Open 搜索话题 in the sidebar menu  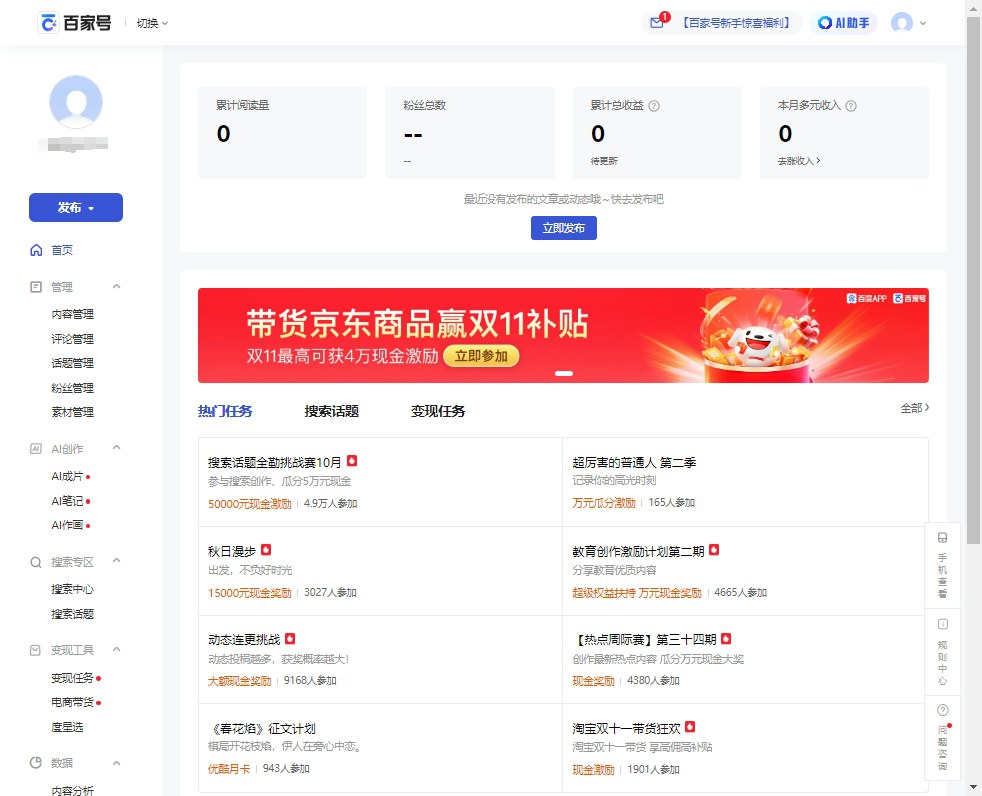coord(73,614)
